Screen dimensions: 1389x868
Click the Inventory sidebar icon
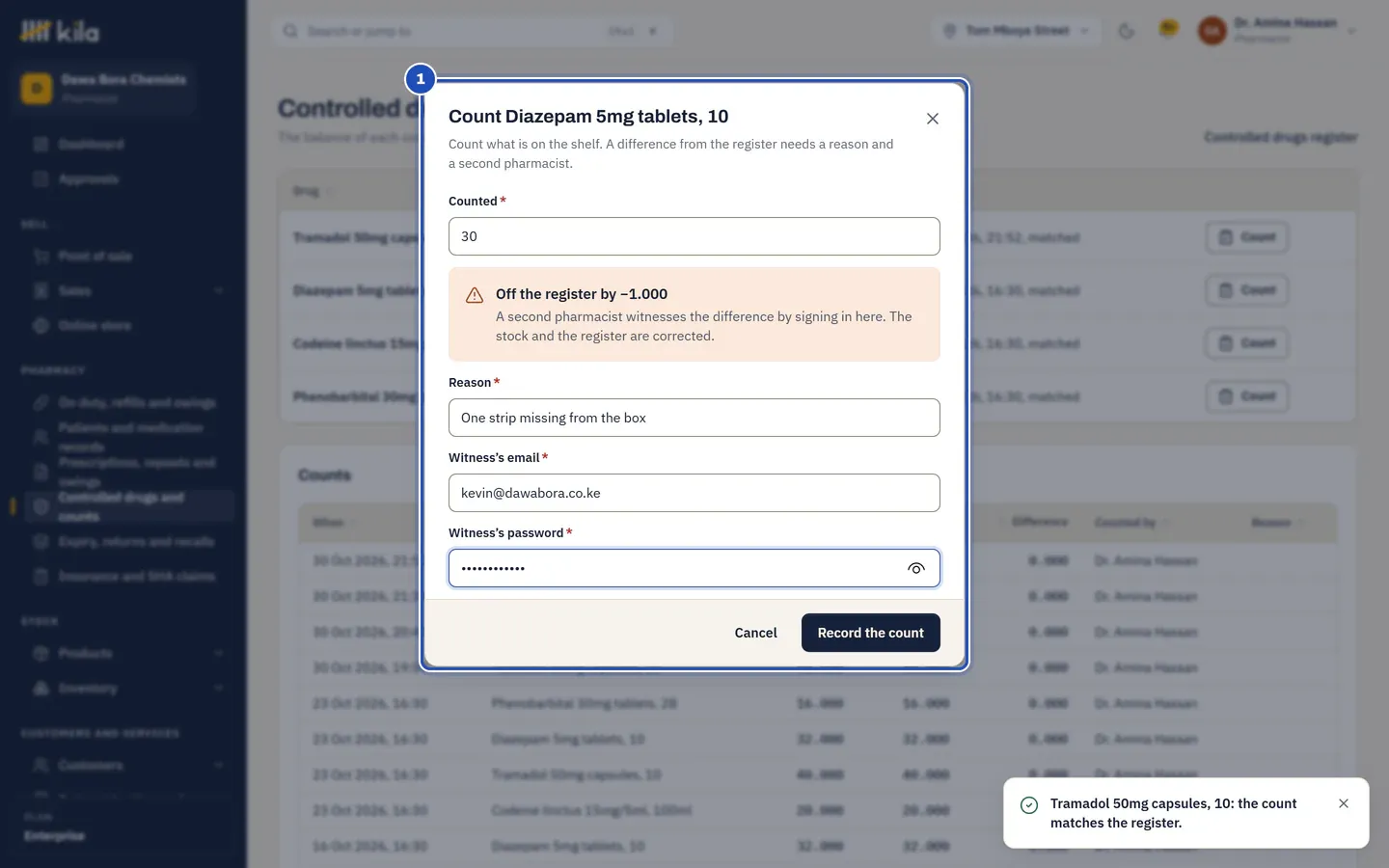(x=41, y=689)
